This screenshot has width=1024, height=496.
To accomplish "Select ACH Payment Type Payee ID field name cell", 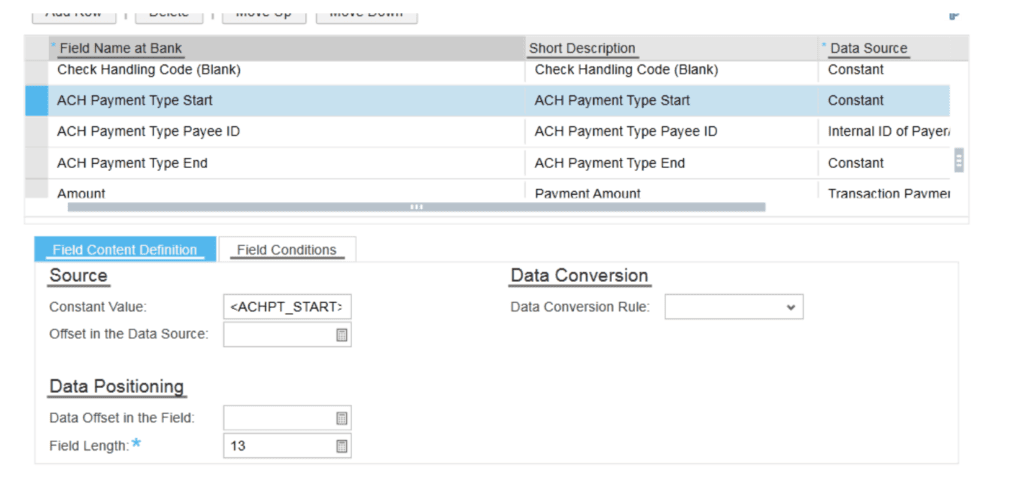I will 287,132.
